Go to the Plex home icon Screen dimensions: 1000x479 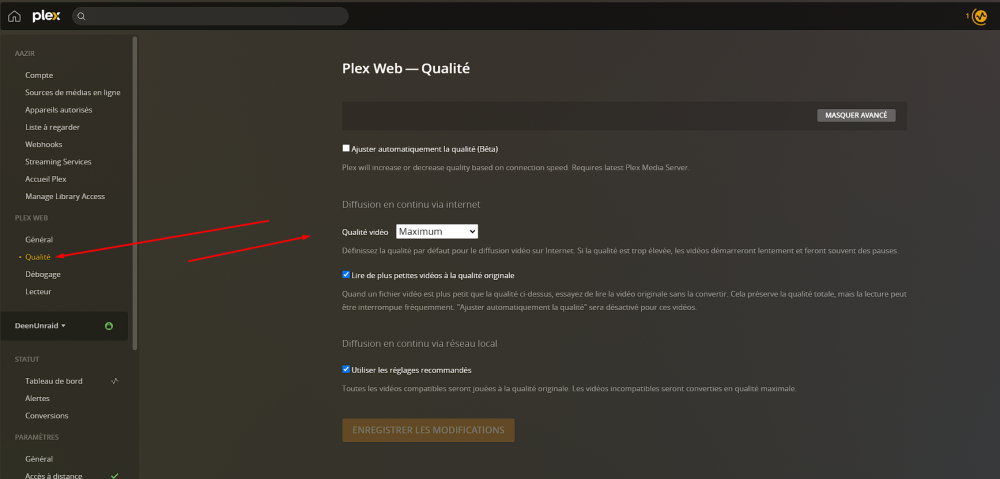tap(14, 17)
